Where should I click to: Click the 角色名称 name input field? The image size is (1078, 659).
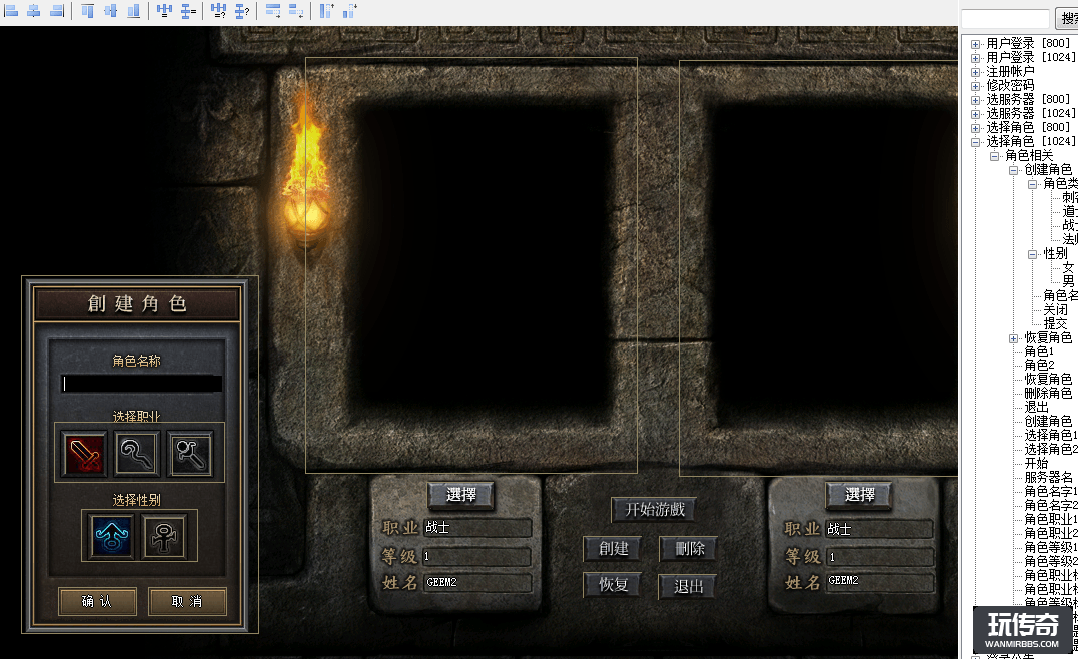tap(141, 383)
